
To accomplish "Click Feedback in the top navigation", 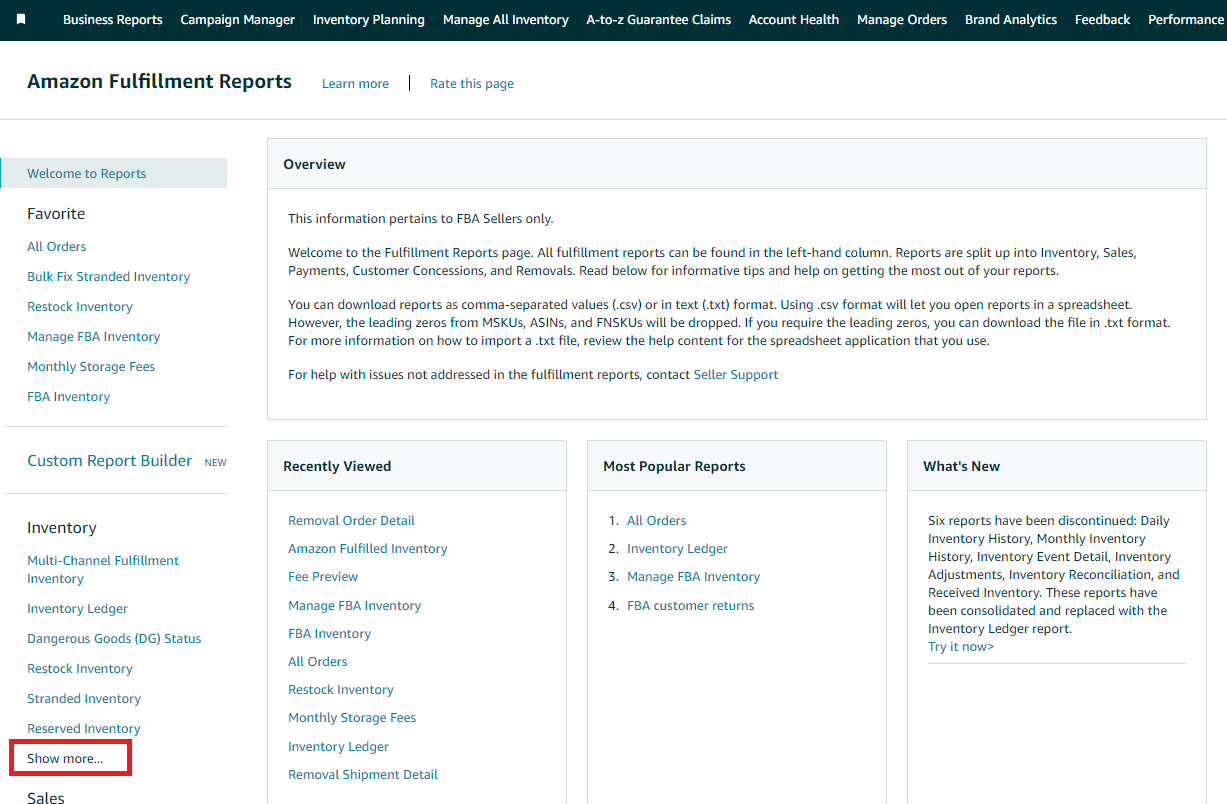I will coord(1103,19).
